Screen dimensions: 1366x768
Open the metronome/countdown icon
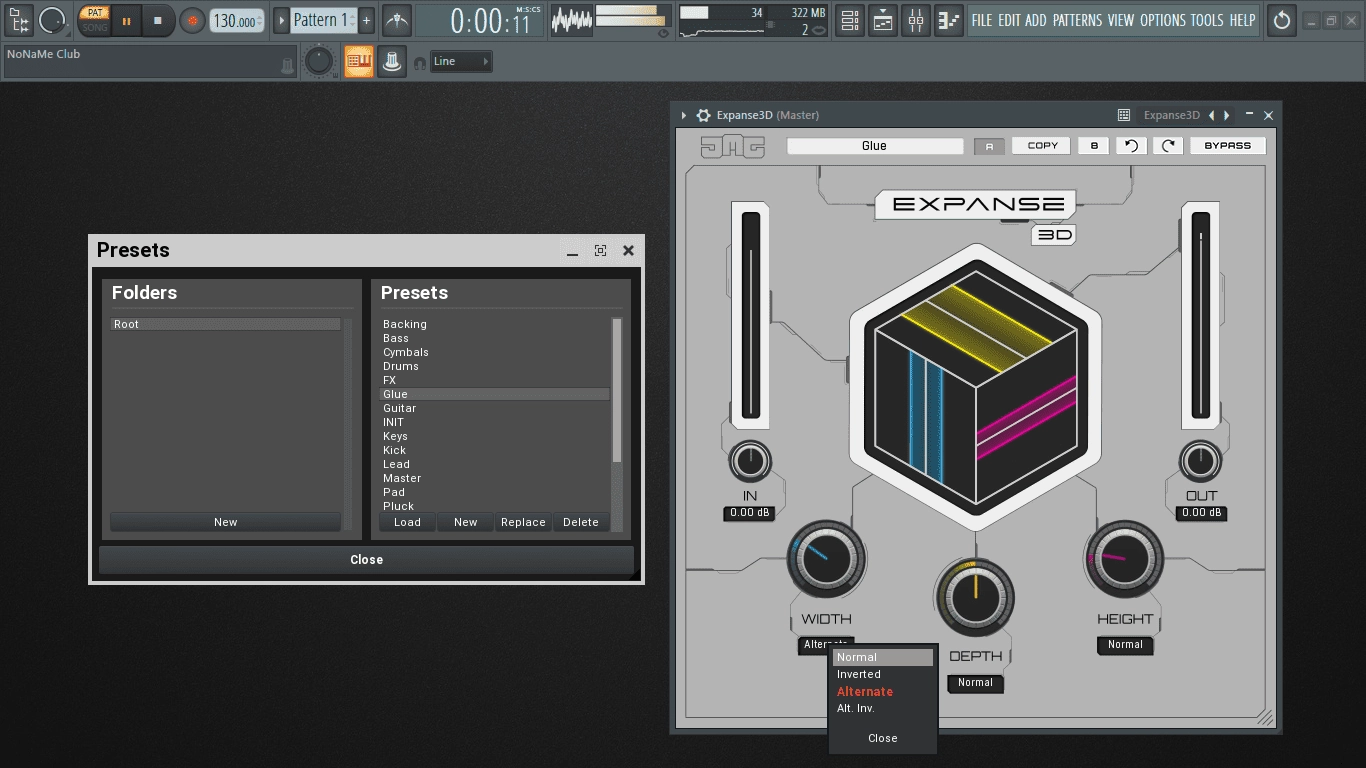(x=397, y=20)
